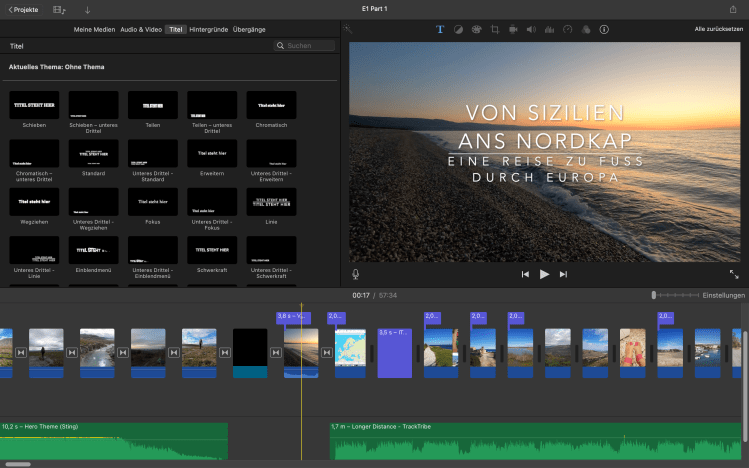Switch to the Übergänge tab

(249, 30)
